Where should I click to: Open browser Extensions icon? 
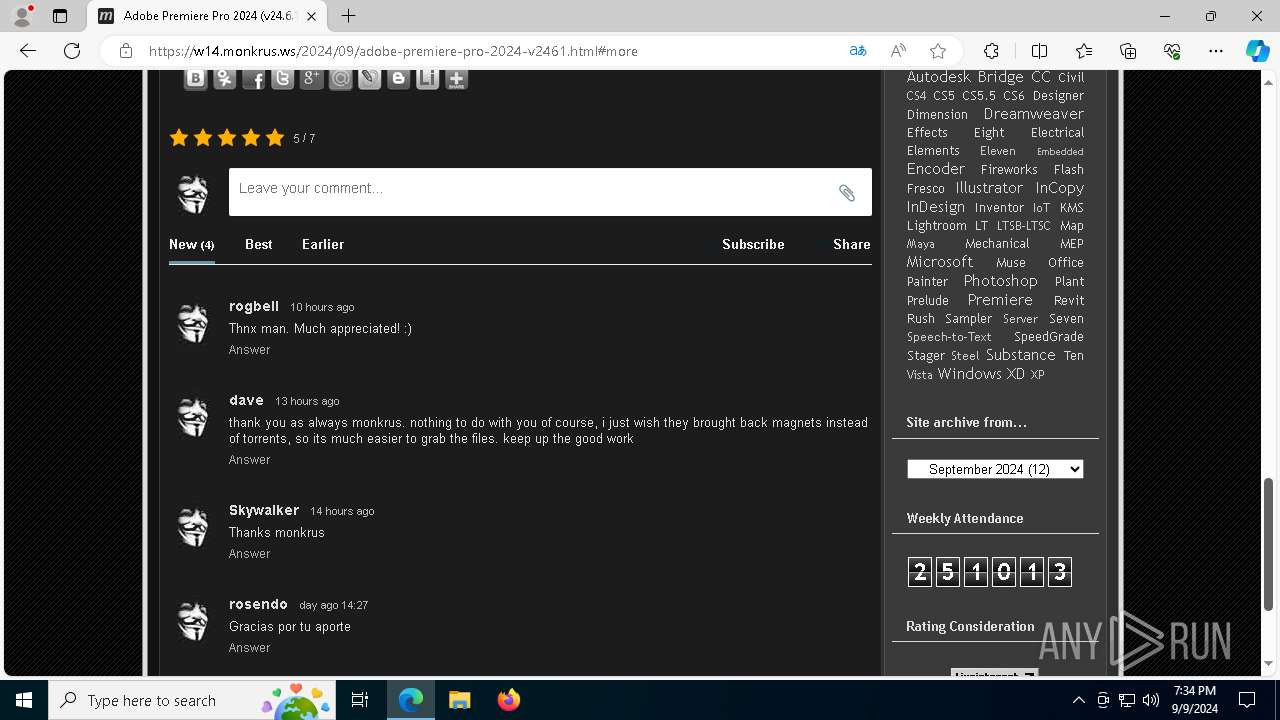[991, 51]
